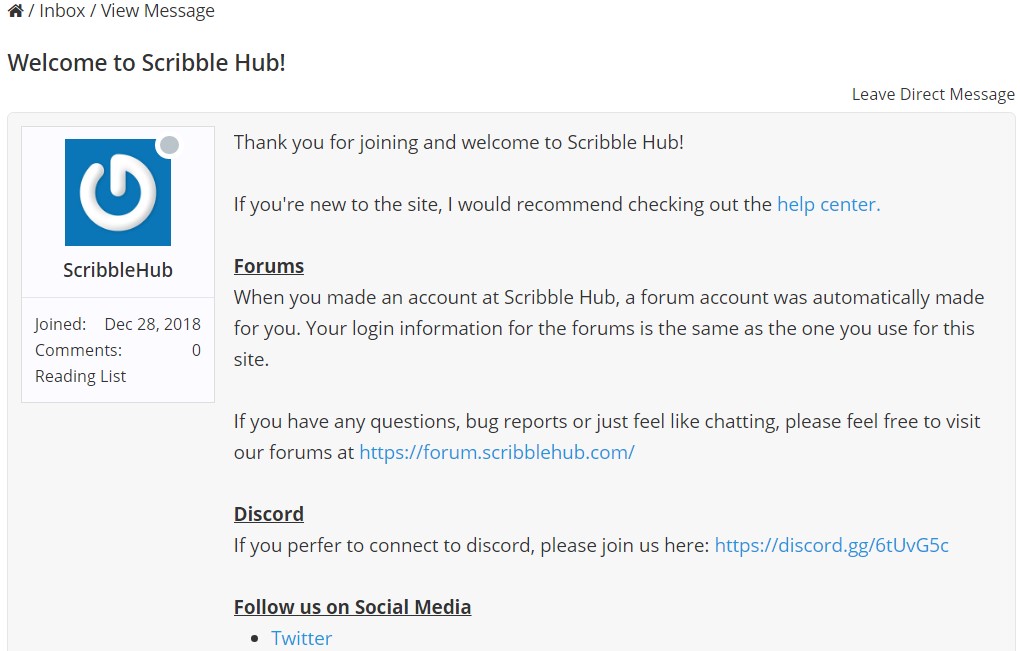The height and width of the screenshot is (651, 1020).
Task: Go back to Inbox via breadcrumb
Action: pos(63,12)
